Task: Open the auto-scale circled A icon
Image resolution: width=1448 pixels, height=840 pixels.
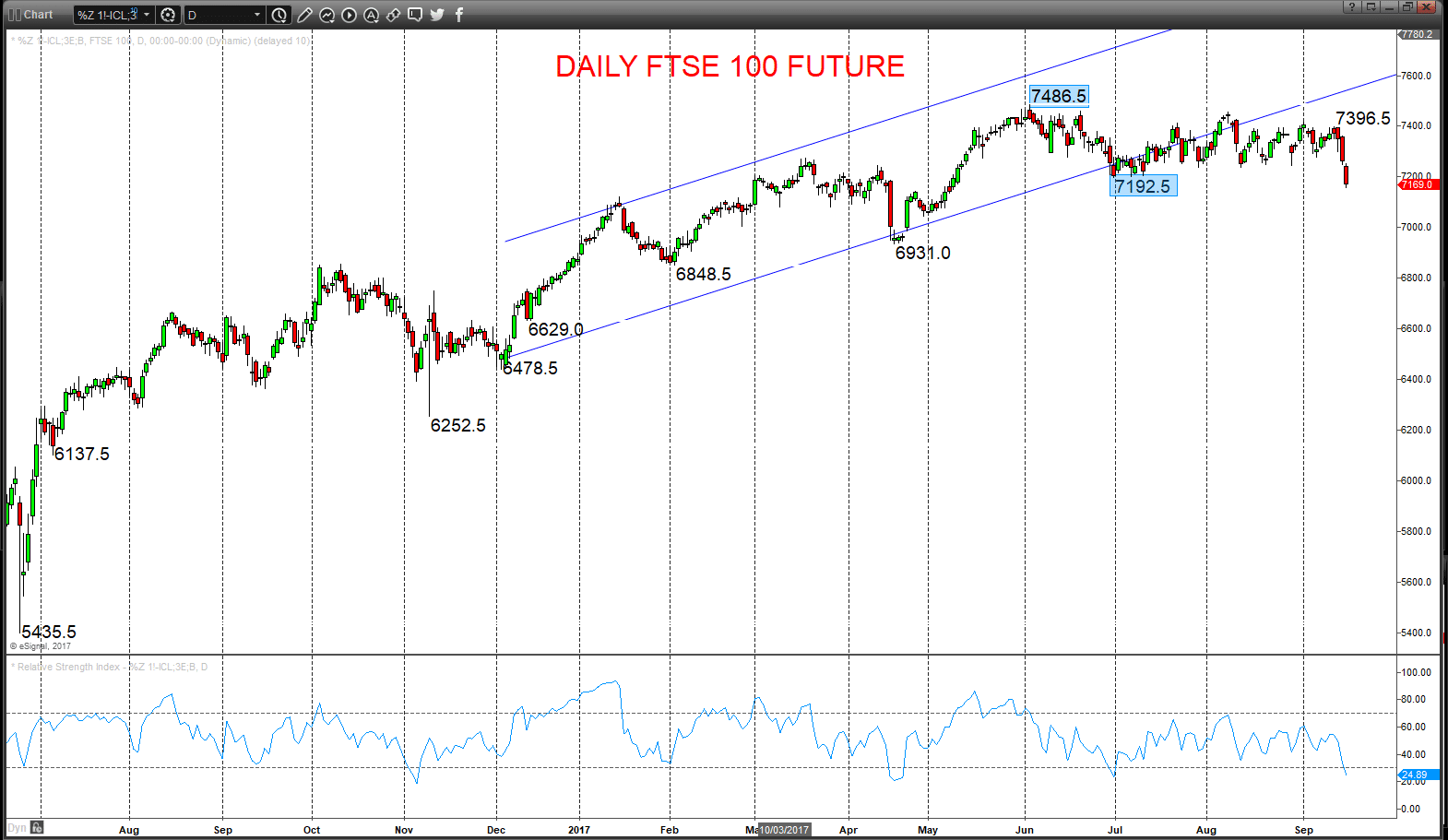Action: (371, 15)
